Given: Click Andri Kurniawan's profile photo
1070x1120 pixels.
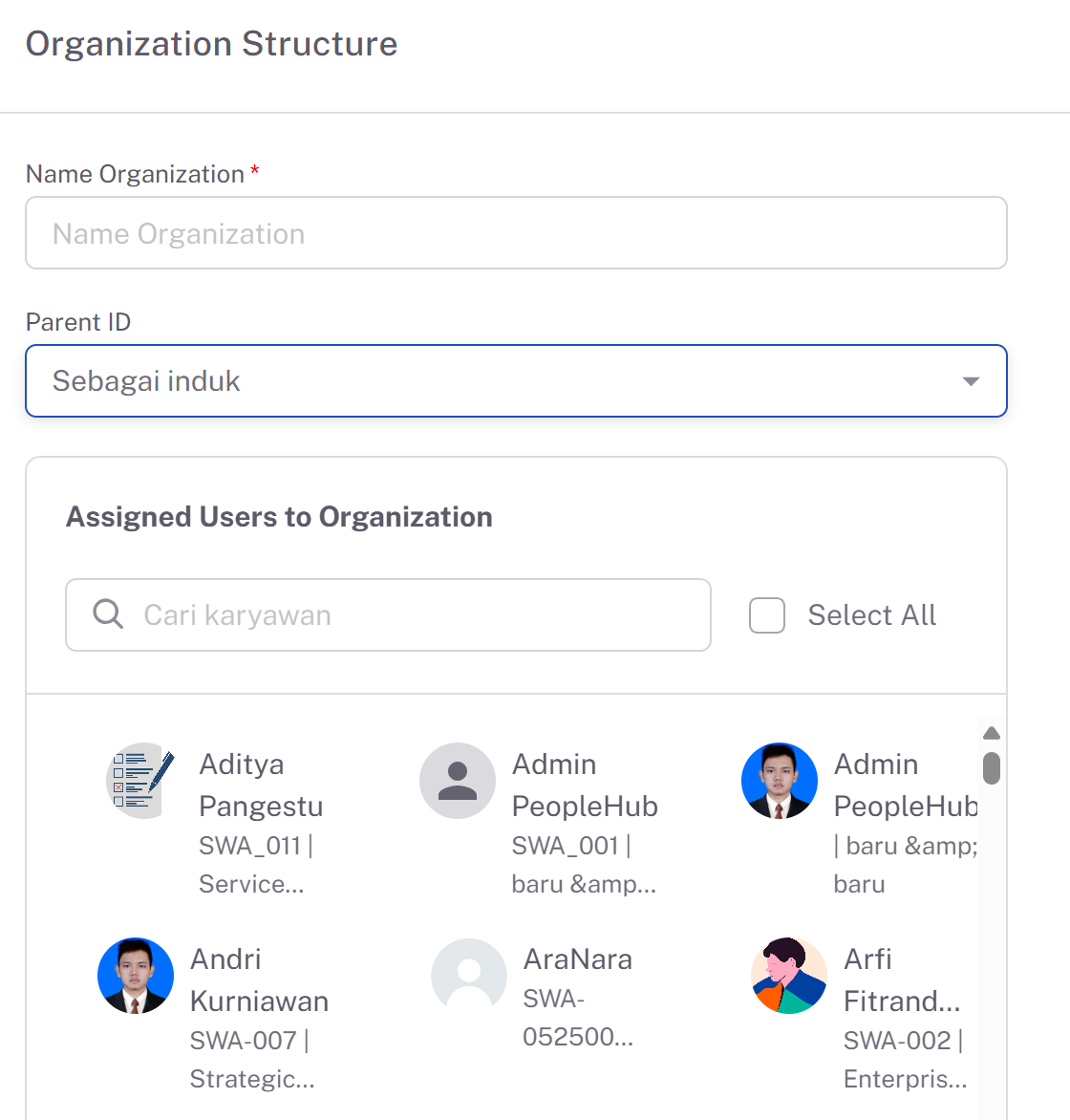Looking at the screenshot, I should point(136,975).
